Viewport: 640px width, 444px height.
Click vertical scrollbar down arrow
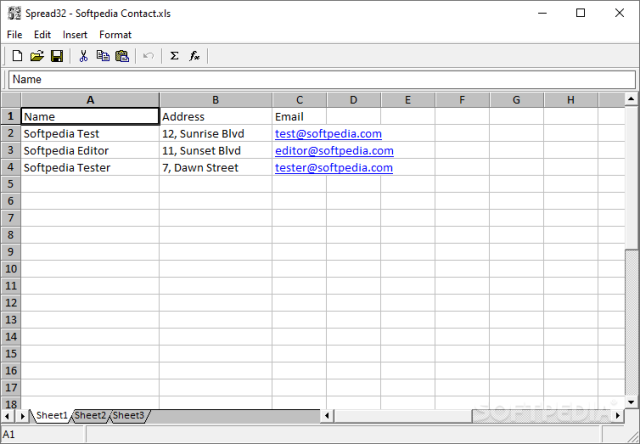[631, 402]
